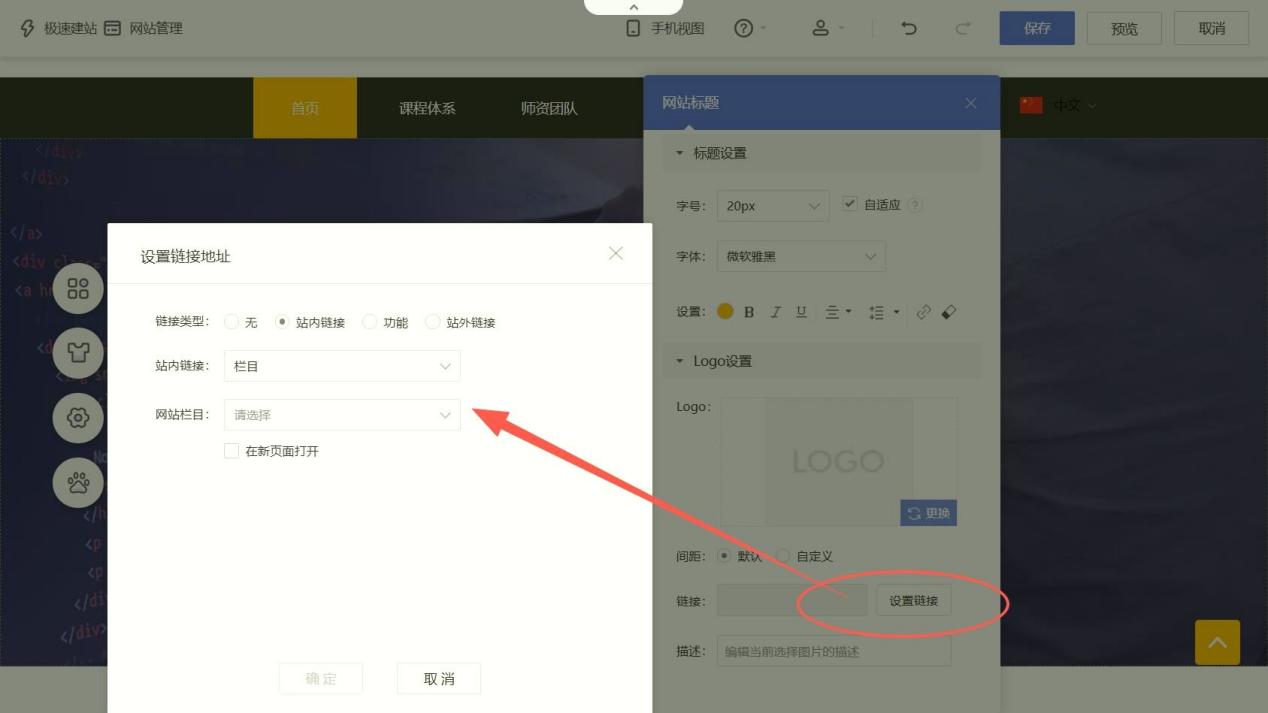Image resolution: width=1268 pixels, height=713 pixels.
Task: Click the dialog 取消 button
Action: coord(439,679)
